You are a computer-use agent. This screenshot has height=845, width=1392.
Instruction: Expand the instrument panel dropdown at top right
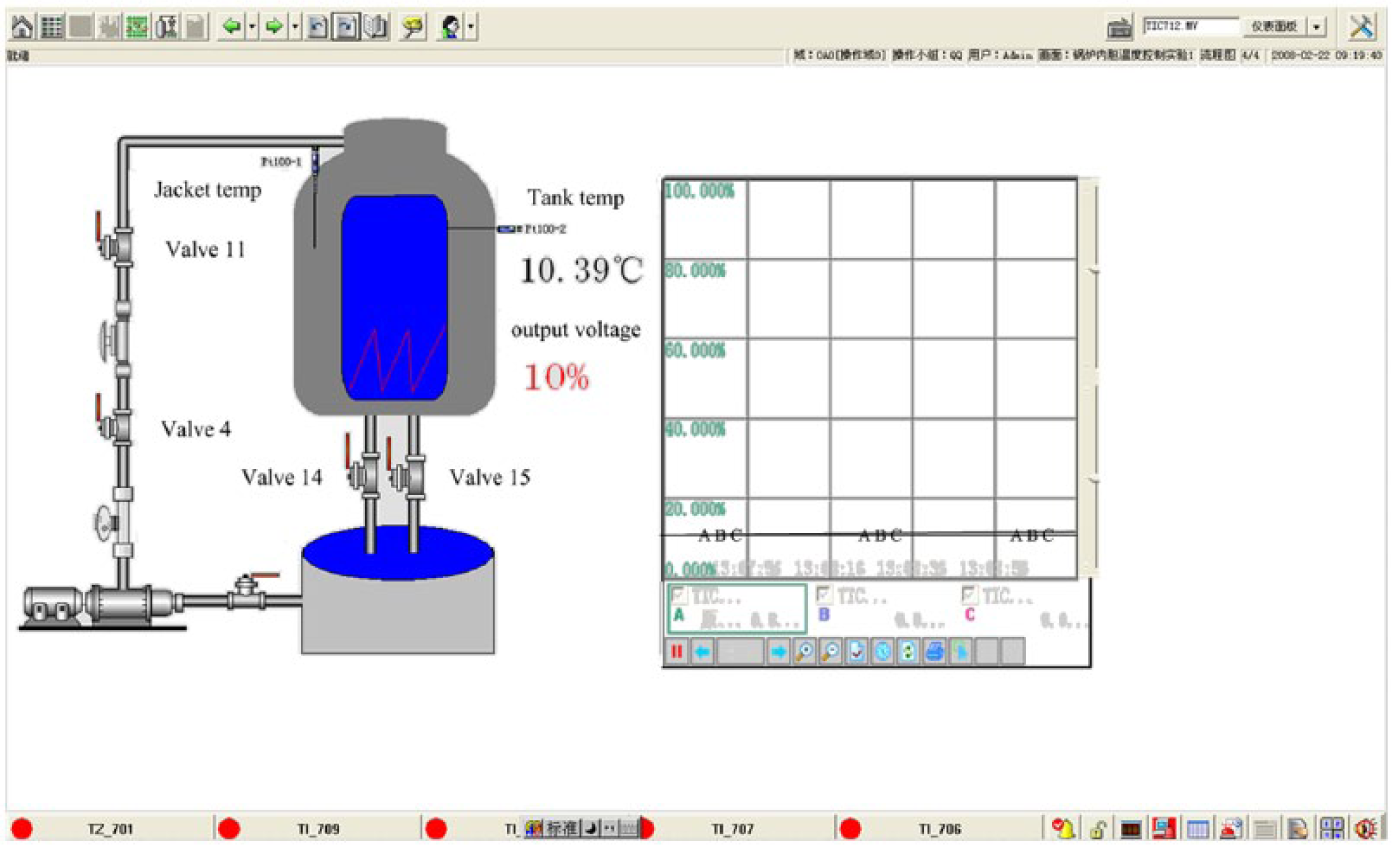pyautogui.click(x=1317, y=27)
